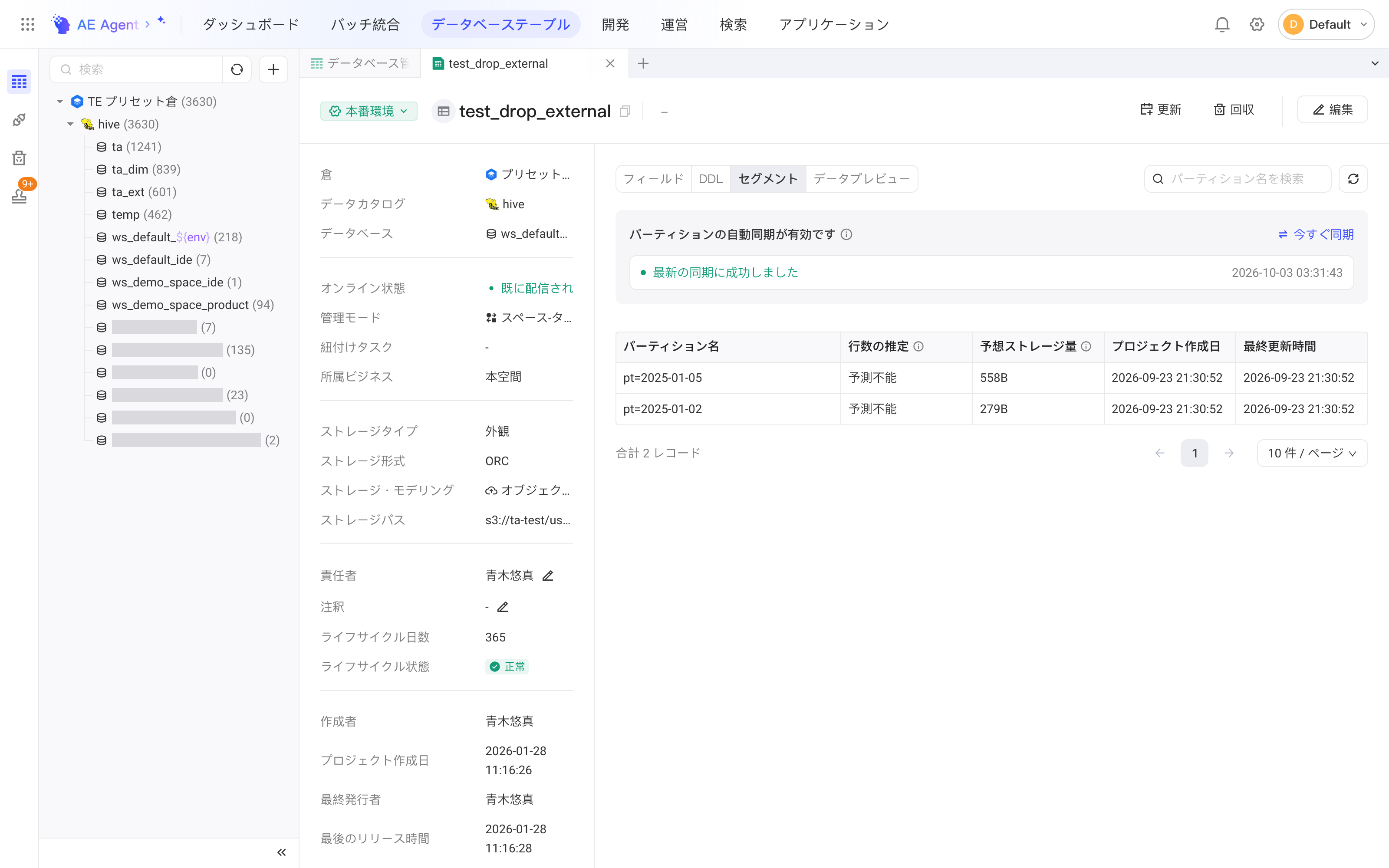
Task: Open the settings gear icon
Action: point(1257,24)
